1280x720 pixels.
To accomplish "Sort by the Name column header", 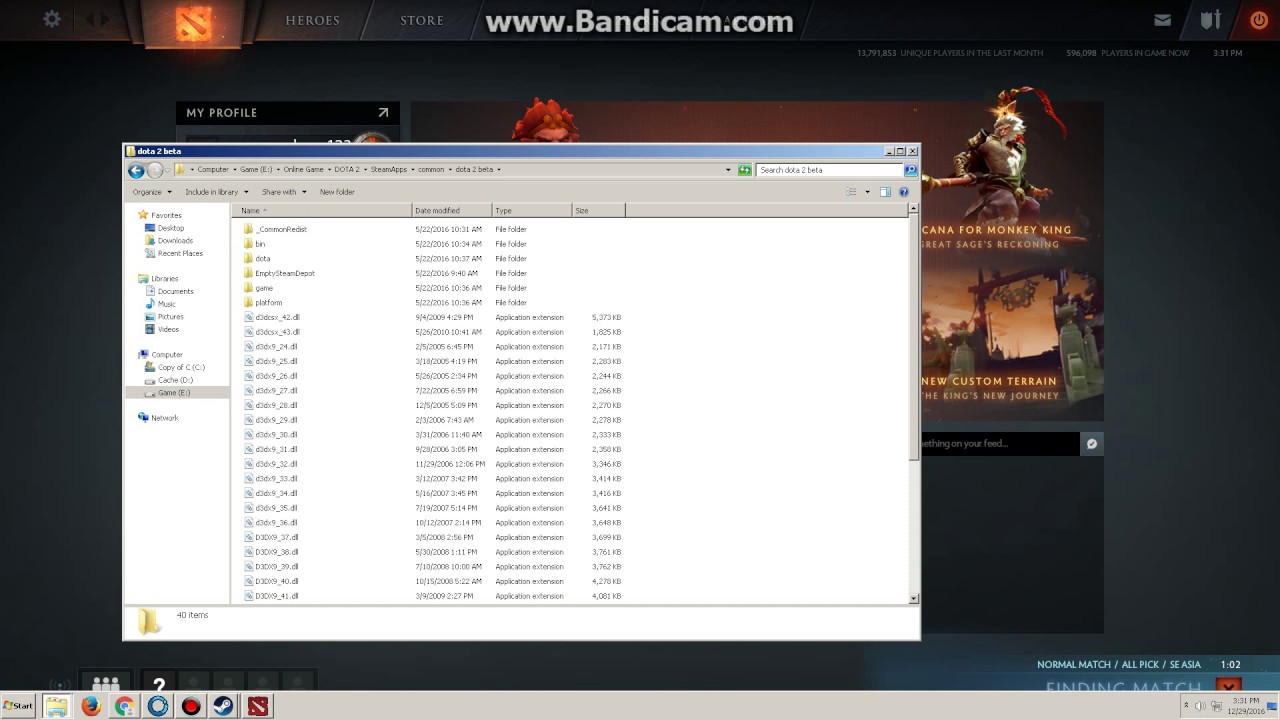I will tap(322, 211).
